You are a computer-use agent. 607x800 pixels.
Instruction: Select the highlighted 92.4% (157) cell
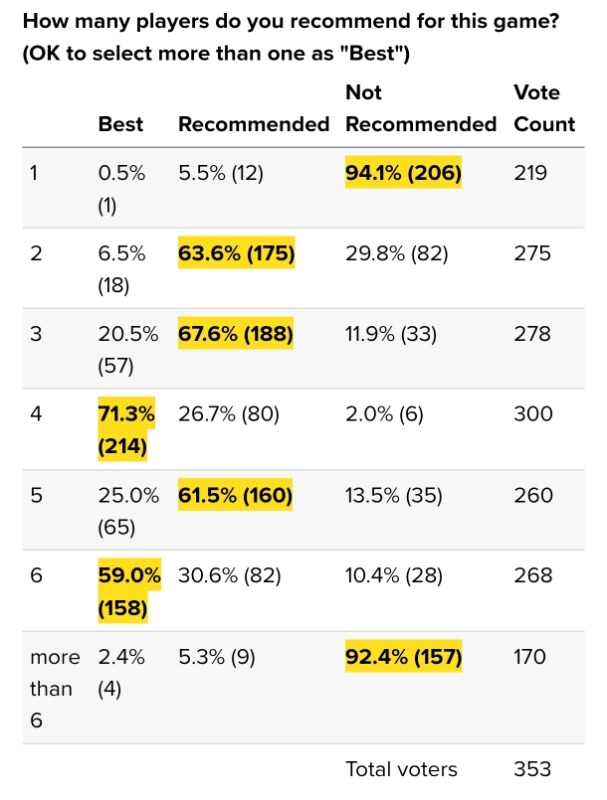pyautogui.click(x=402, y=657)
